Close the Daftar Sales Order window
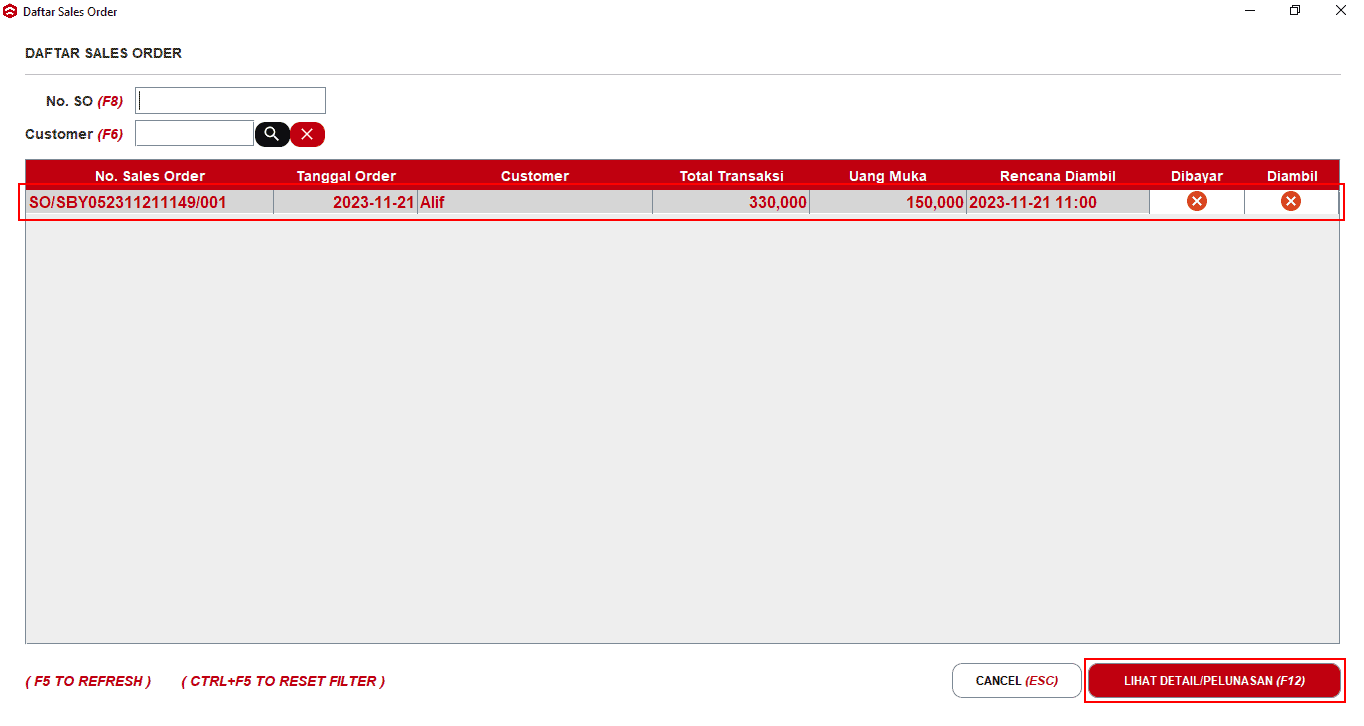The height and width of the screenshot is (726, 1364). 1341,11
